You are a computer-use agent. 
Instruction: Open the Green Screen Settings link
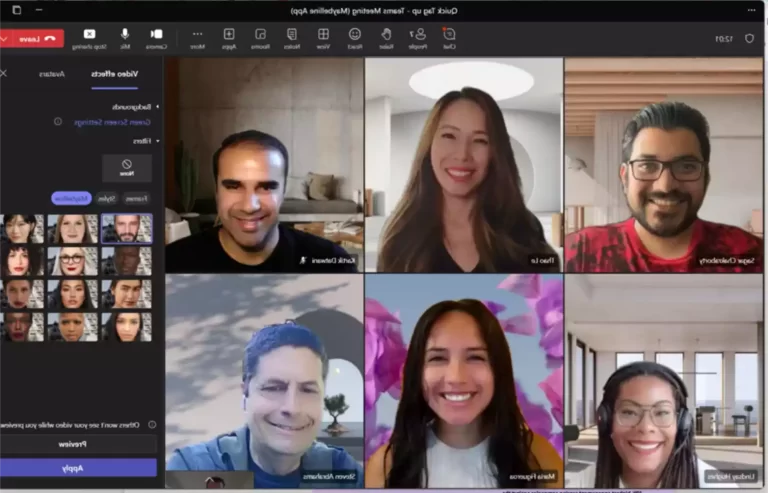coord(112,122)
